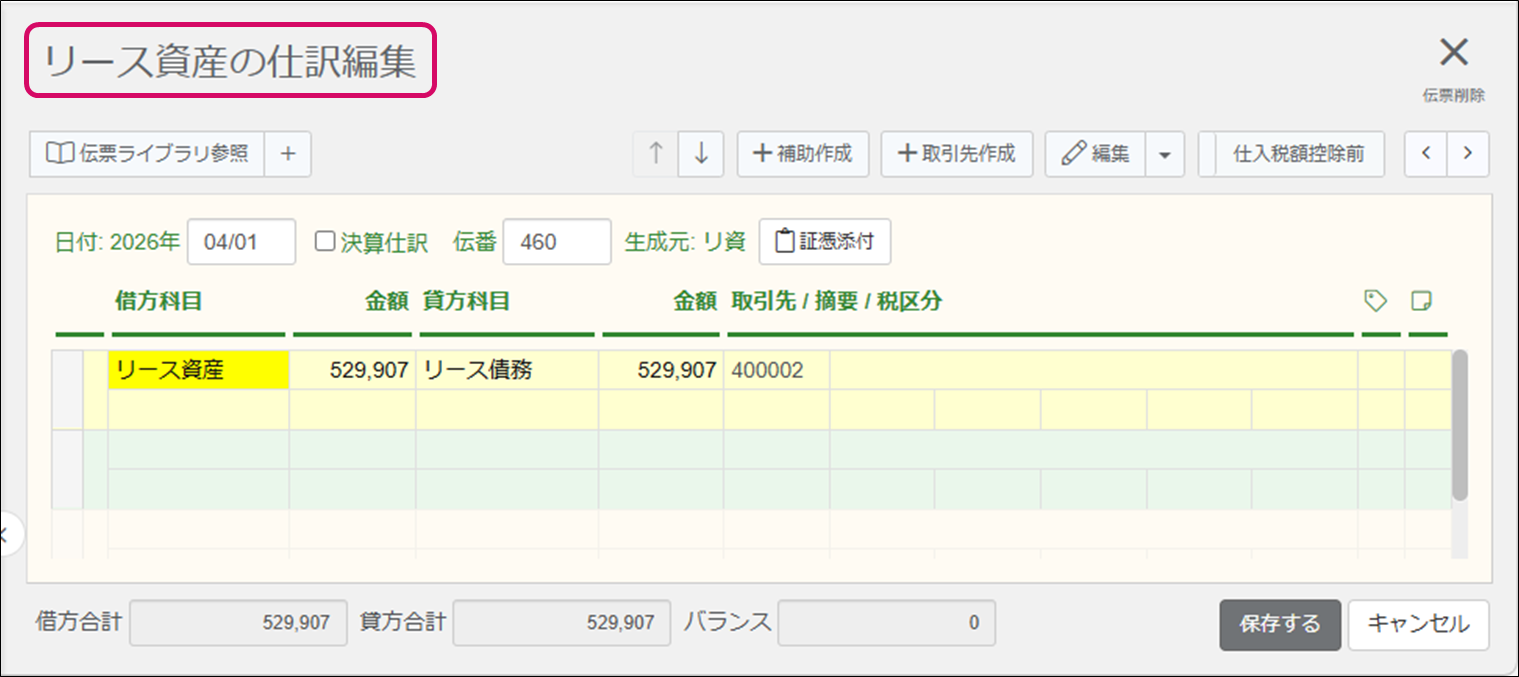
Task: Go to next voucher with right chevron
Action: [x=1467, y=154]
